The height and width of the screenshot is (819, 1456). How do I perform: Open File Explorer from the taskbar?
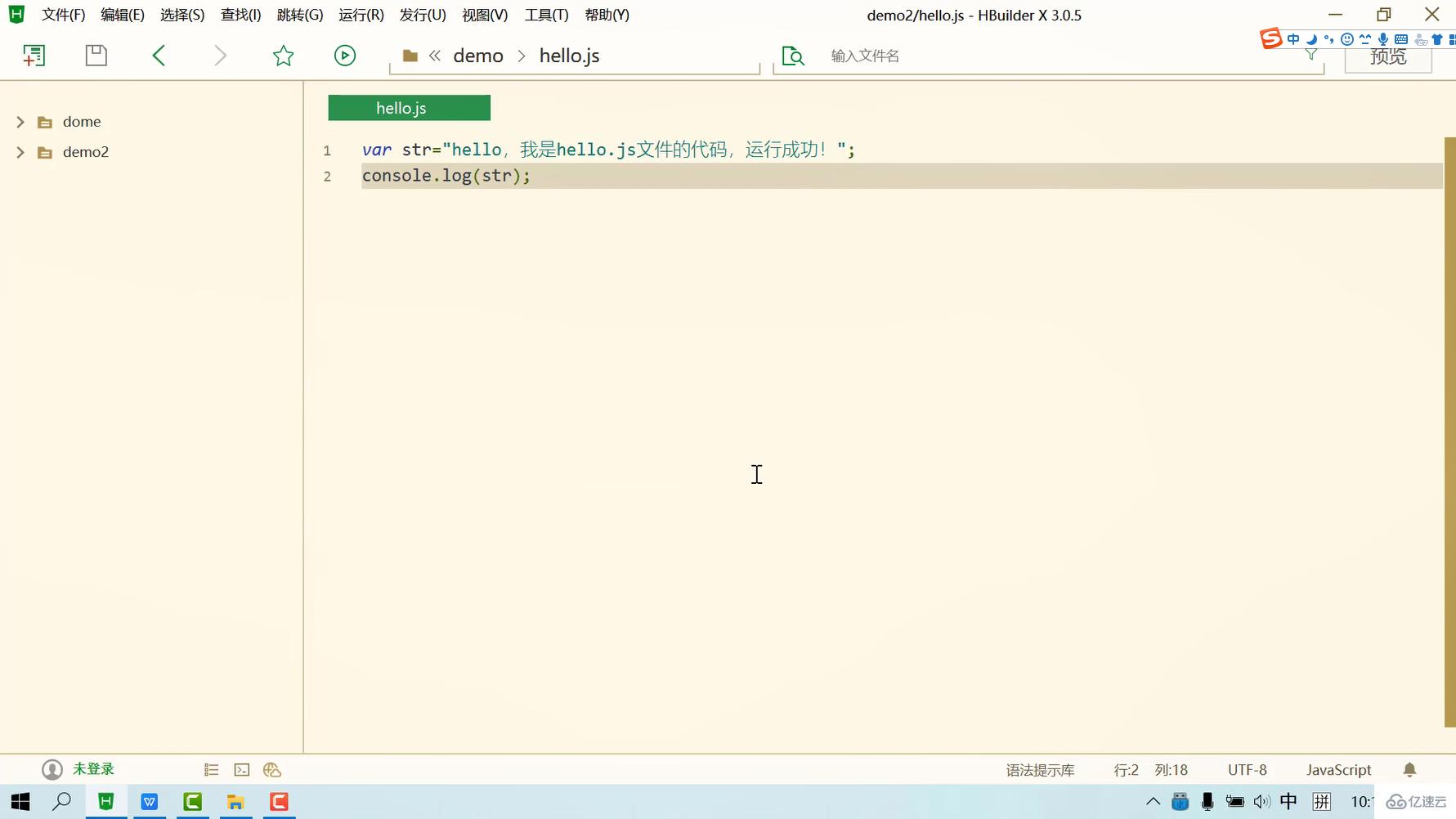[235, 802]
